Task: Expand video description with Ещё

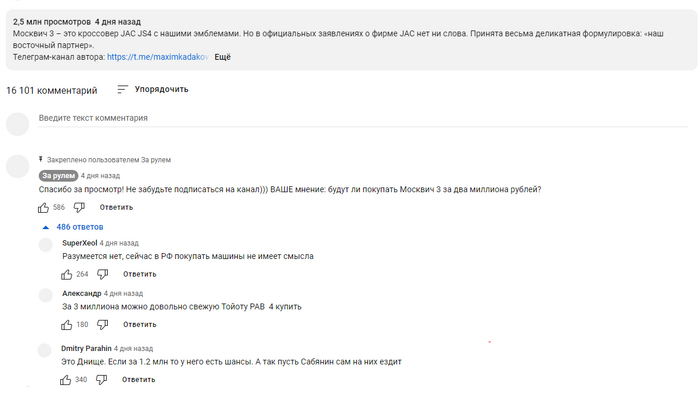Action: click(x=222, y=57)
